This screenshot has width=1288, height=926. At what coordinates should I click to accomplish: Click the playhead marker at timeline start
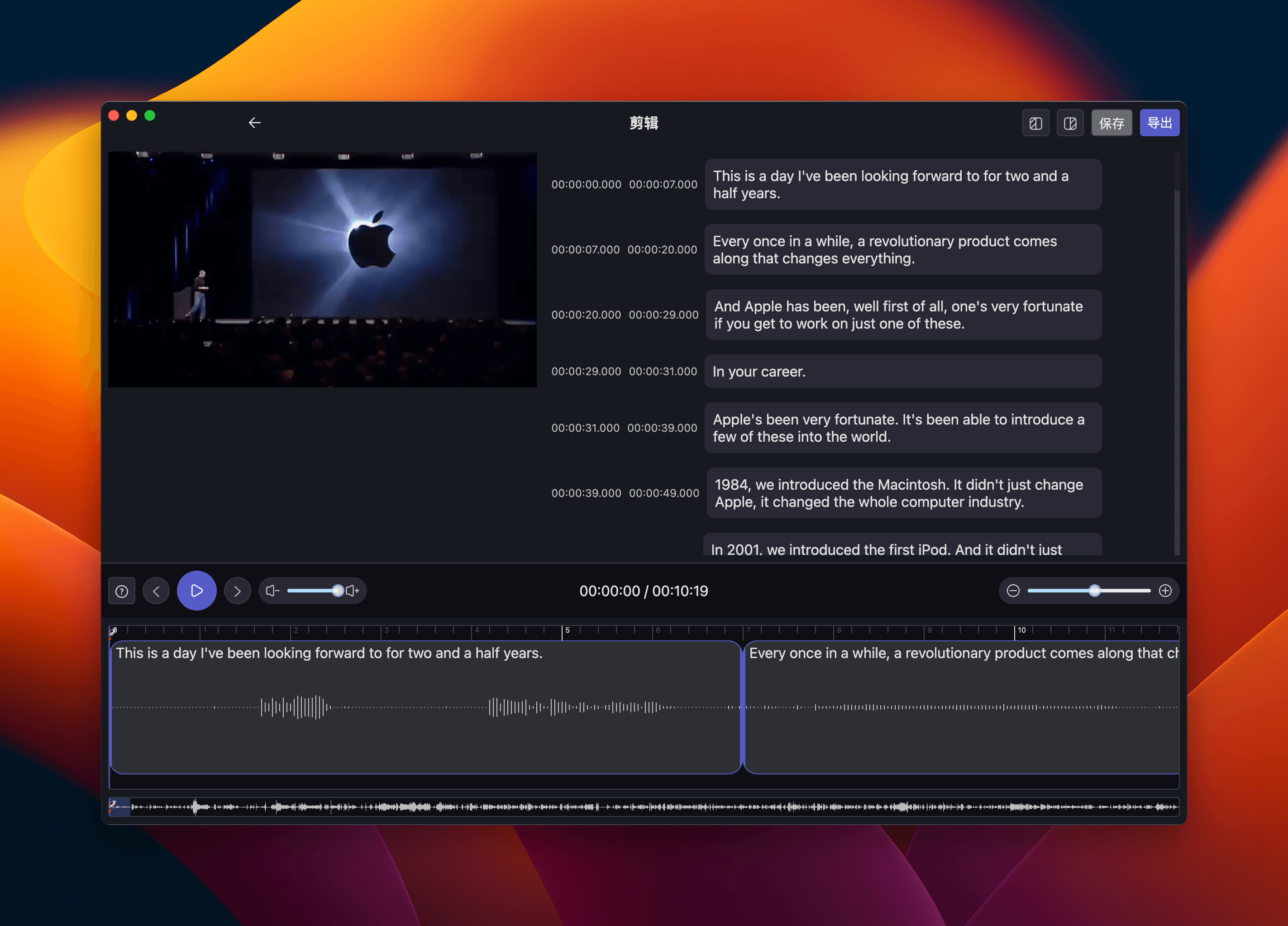coord(112,632)
